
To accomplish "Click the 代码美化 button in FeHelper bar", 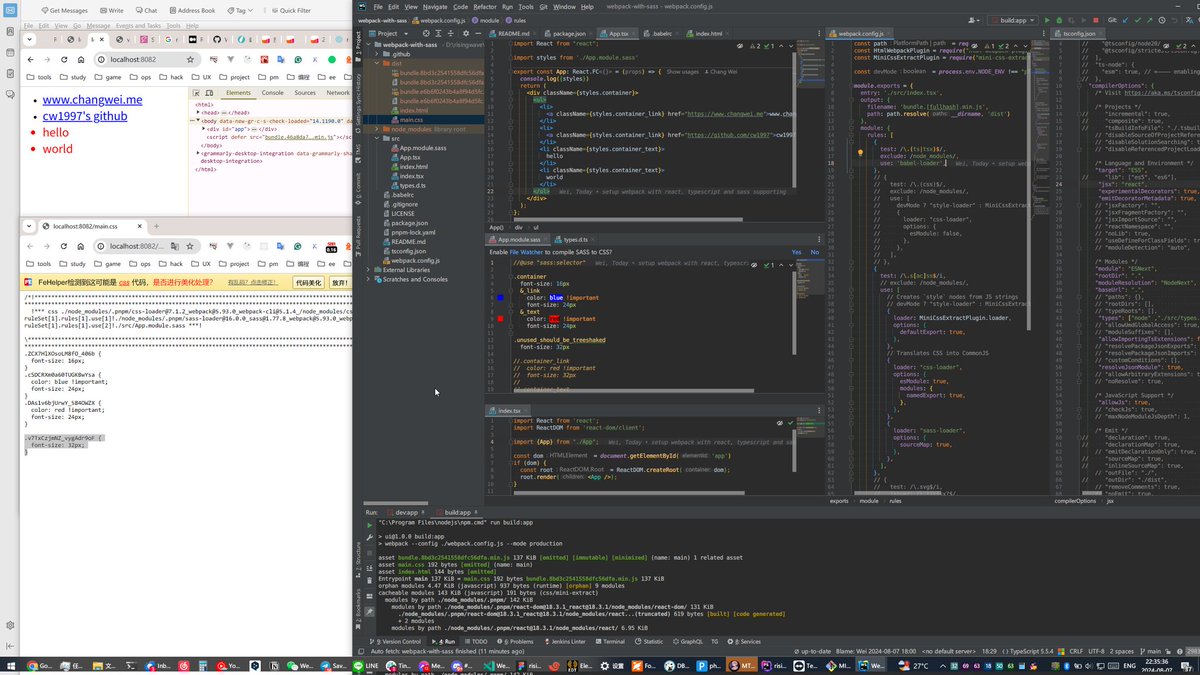I will click(x=307, y=283).
